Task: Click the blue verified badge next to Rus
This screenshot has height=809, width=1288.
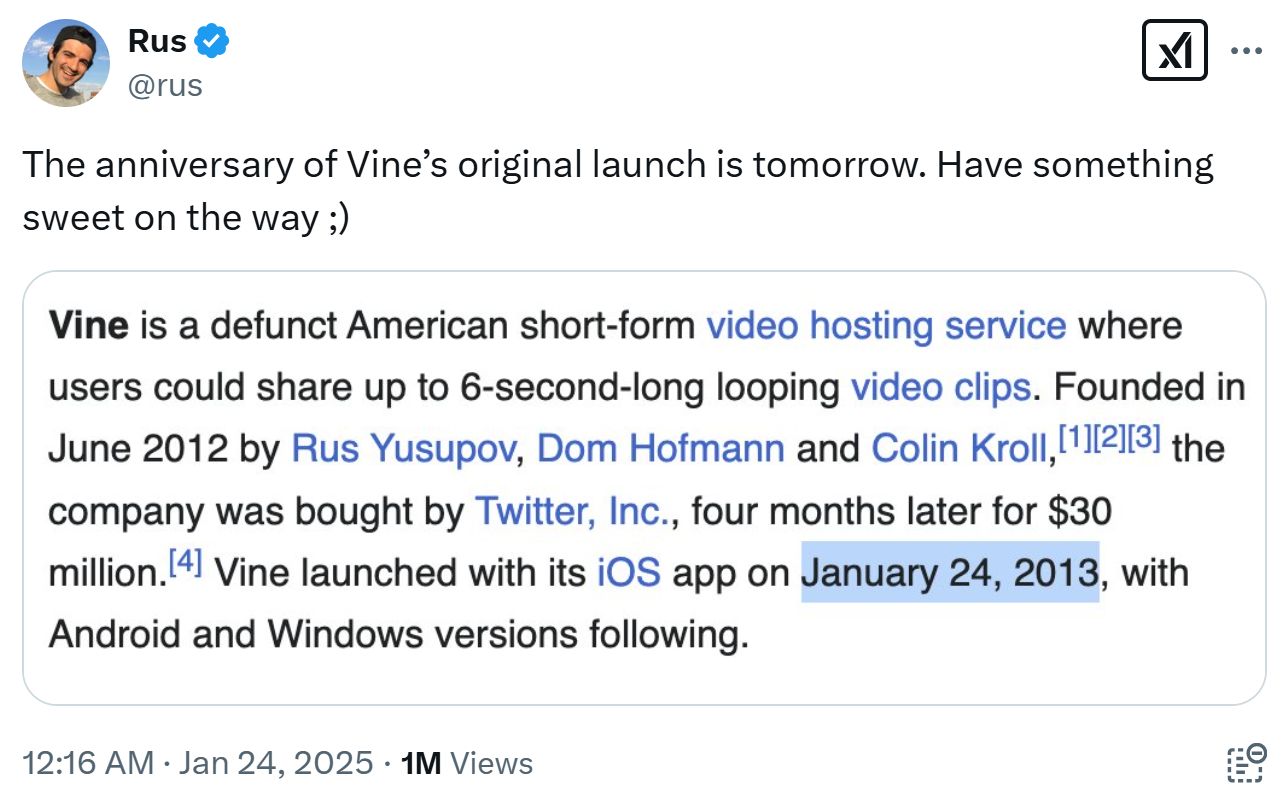Action: point(212,42)
